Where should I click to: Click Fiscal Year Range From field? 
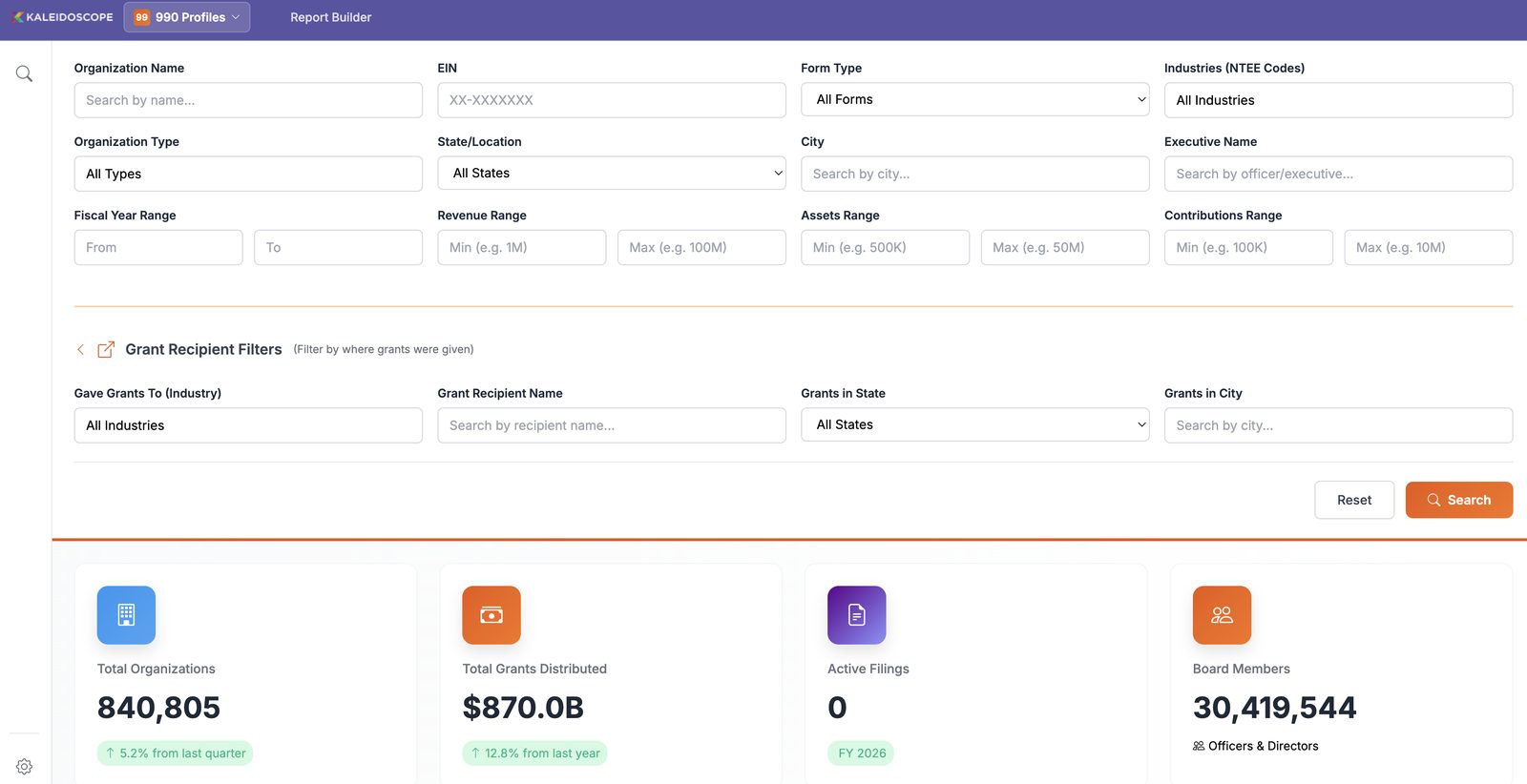[158, 247]
